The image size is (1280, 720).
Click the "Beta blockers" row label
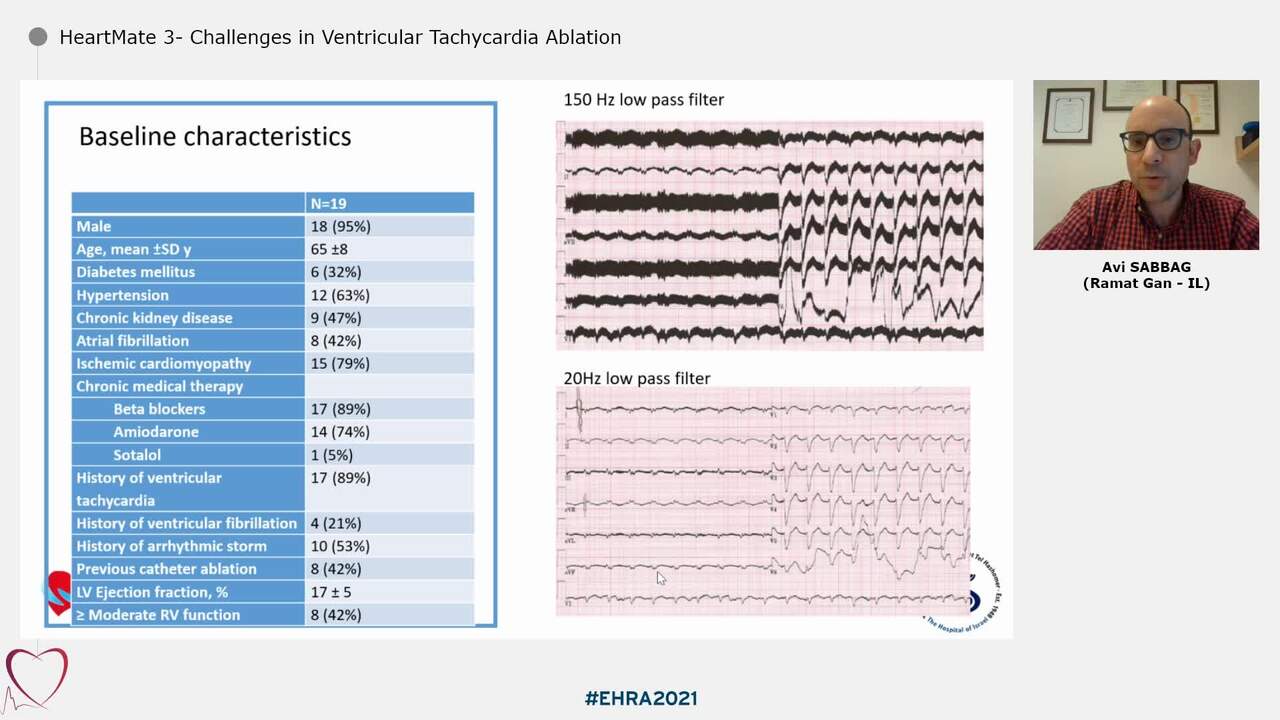tap(159, 409)
